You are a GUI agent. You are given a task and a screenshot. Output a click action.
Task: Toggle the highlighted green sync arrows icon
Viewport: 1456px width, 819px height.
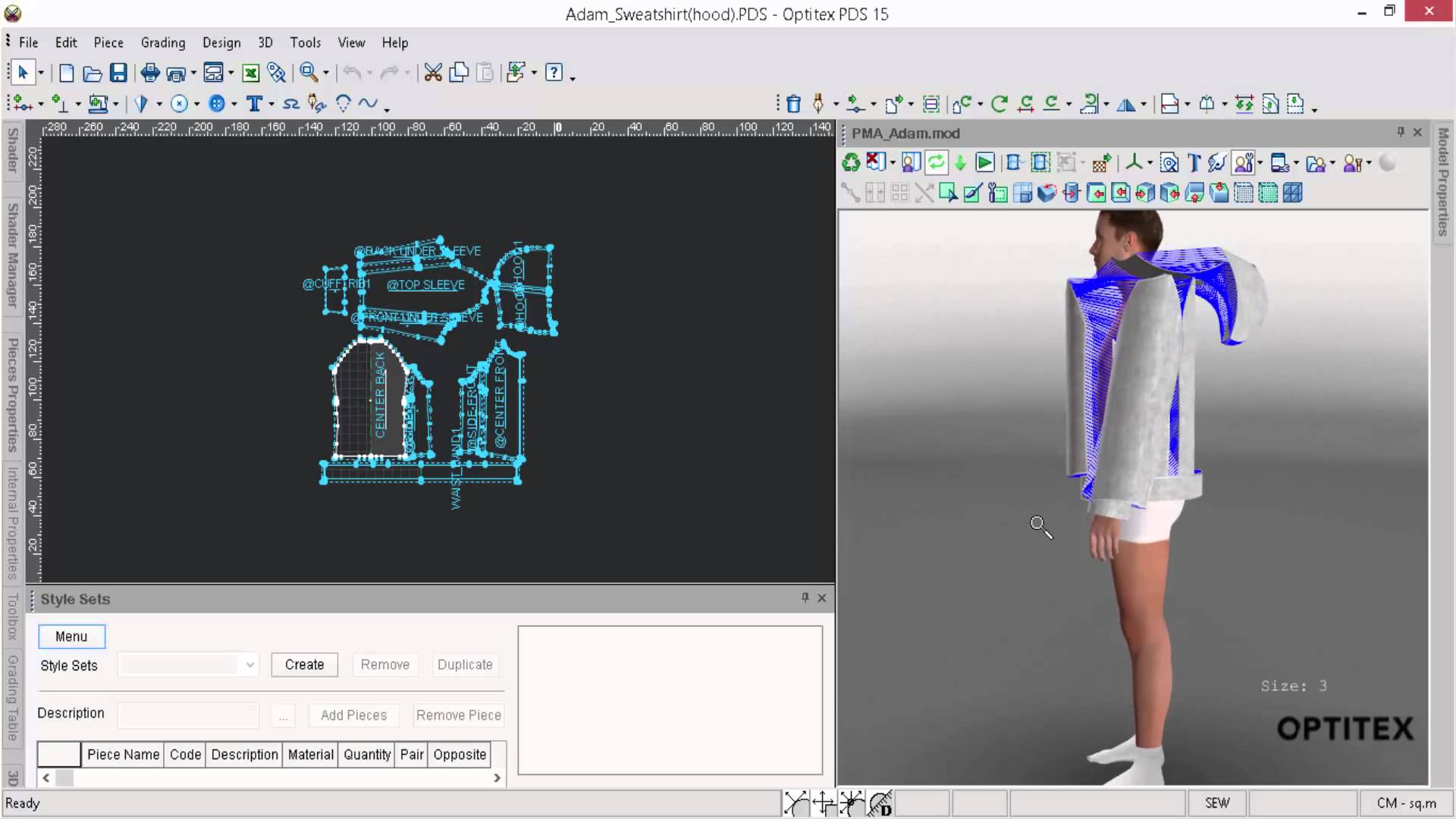pyautogui.click(x=937, y=162)
